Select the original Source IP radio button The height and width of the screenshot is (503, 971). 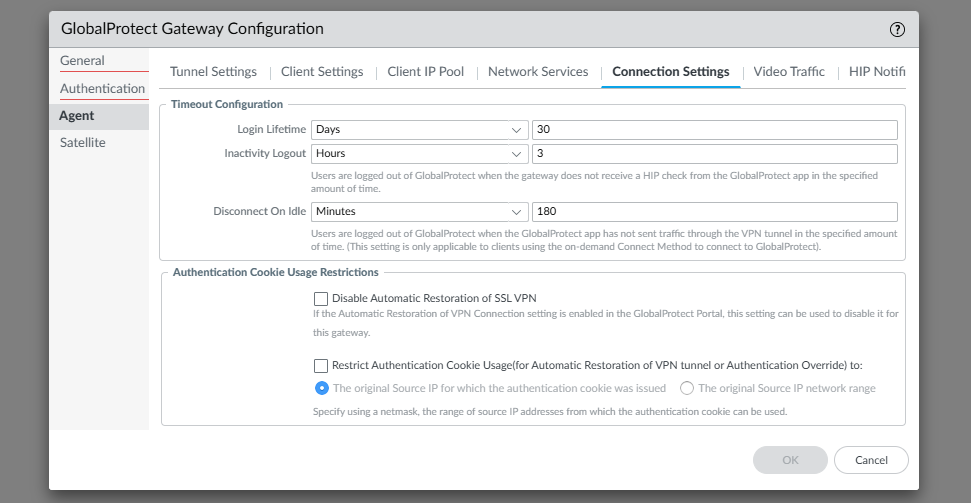tap(321, 388)
